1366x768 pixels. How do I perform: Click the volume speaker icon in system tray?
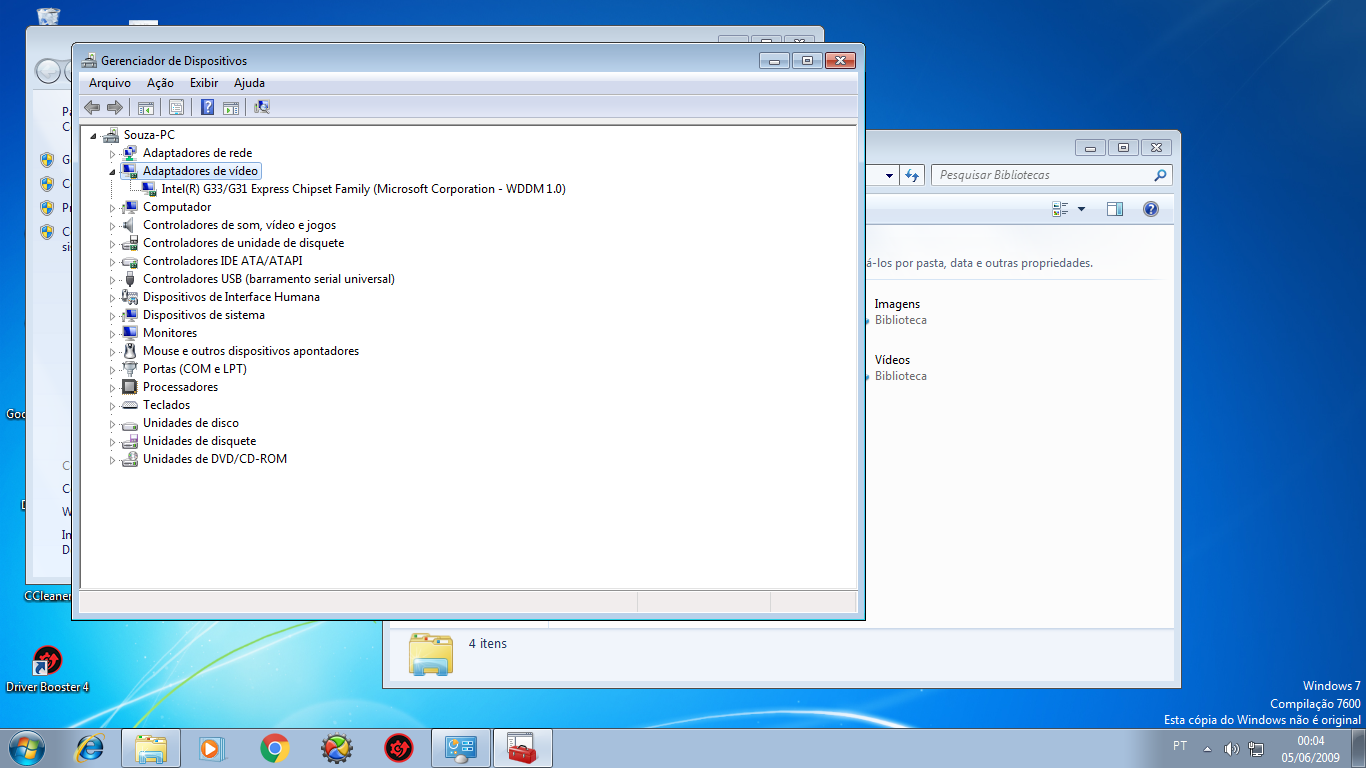pyautogui.click(x=1231, y=749)
